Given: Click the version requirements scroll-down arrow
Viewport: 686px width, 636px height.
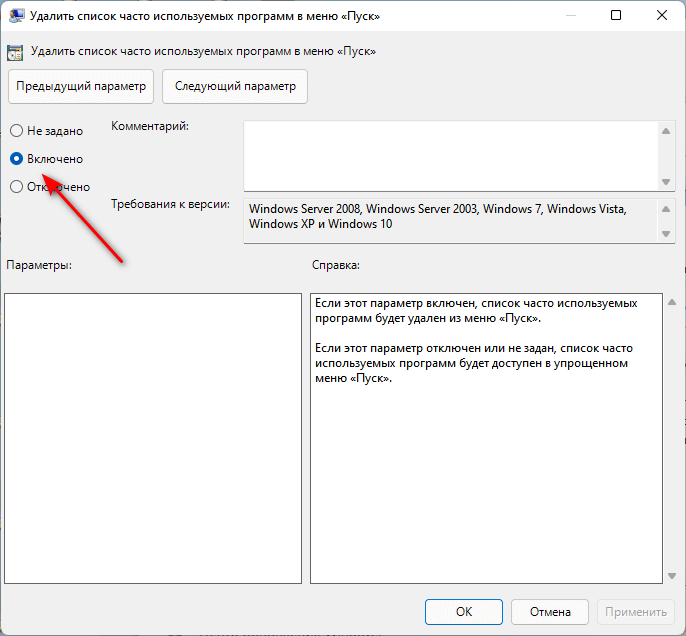Looking at the screenshot, I should (x=666, y=234).
